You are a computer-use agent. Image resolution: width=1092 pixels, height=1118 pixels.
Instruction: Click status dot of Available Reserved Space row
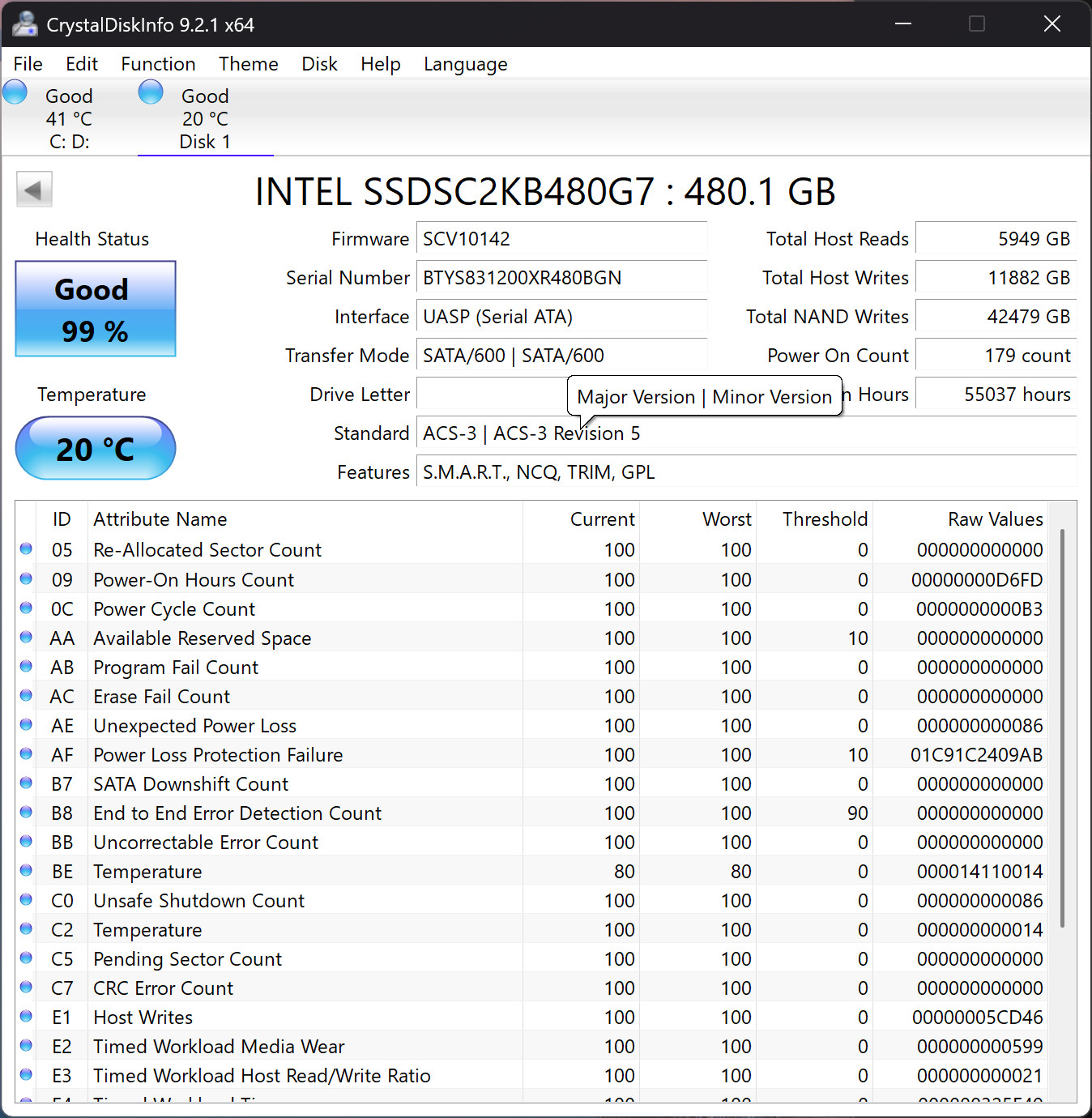click(26, 638)
